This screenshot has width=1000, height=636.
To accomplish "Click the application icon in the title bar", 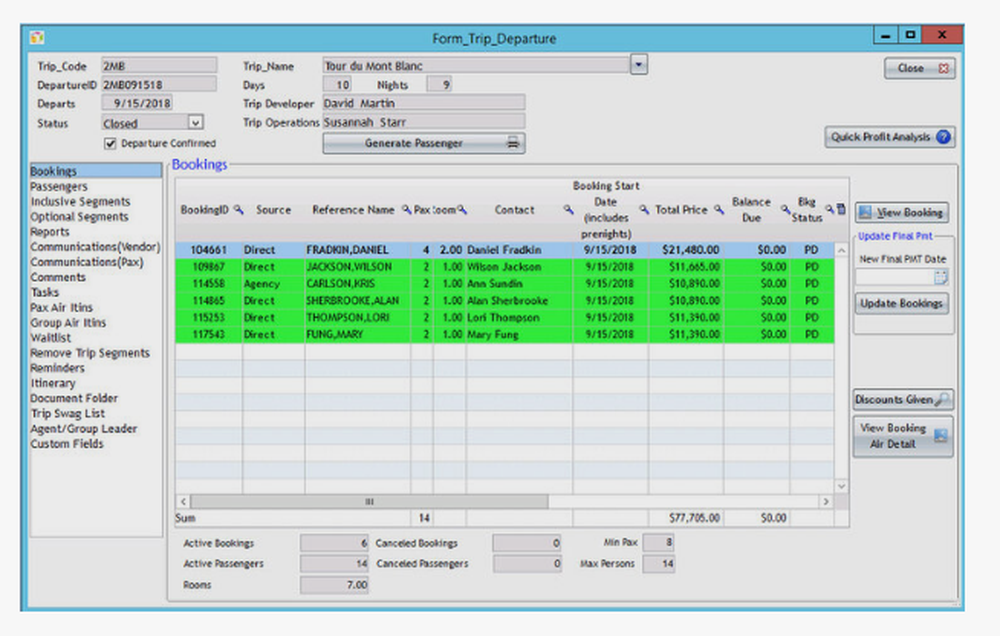I will (x=37, y=38).
